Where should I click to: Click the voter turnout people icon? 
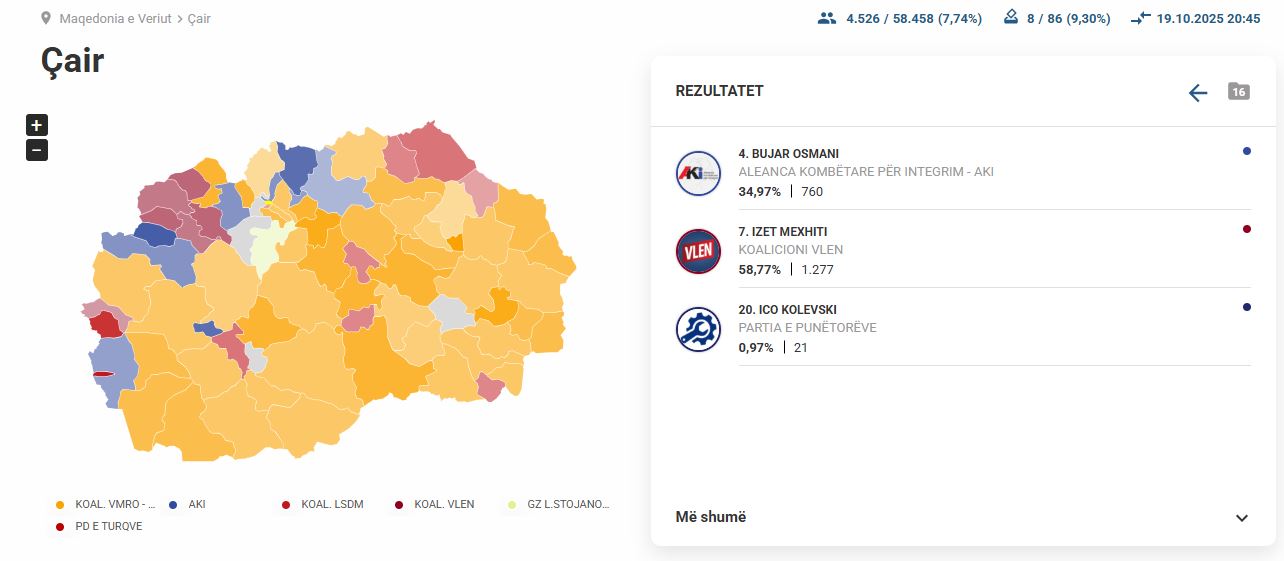point(826,18)
